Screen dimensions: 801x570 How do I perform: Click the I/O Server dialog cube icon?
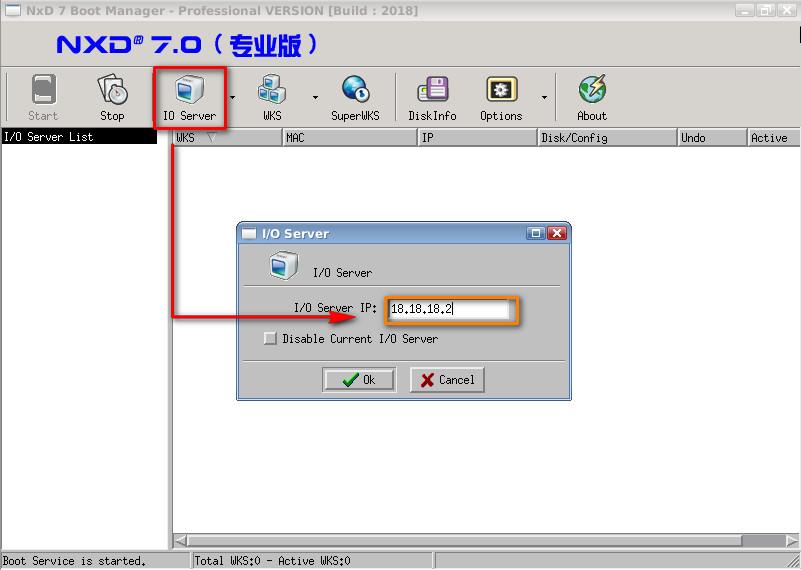tap(284, 265)
